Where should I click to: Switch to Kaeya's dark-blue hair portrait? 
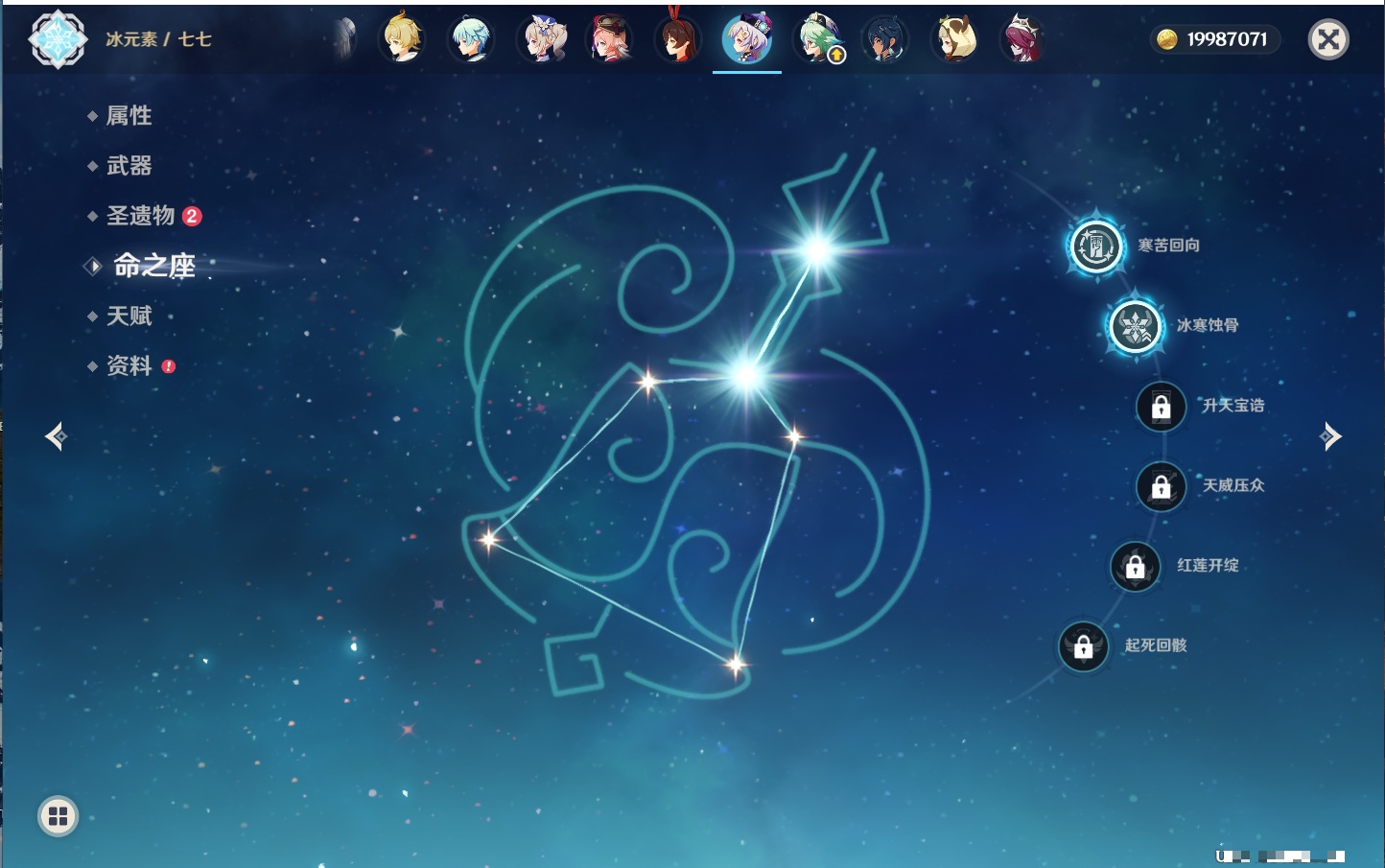pyautogui.click(x=885, y=39)
